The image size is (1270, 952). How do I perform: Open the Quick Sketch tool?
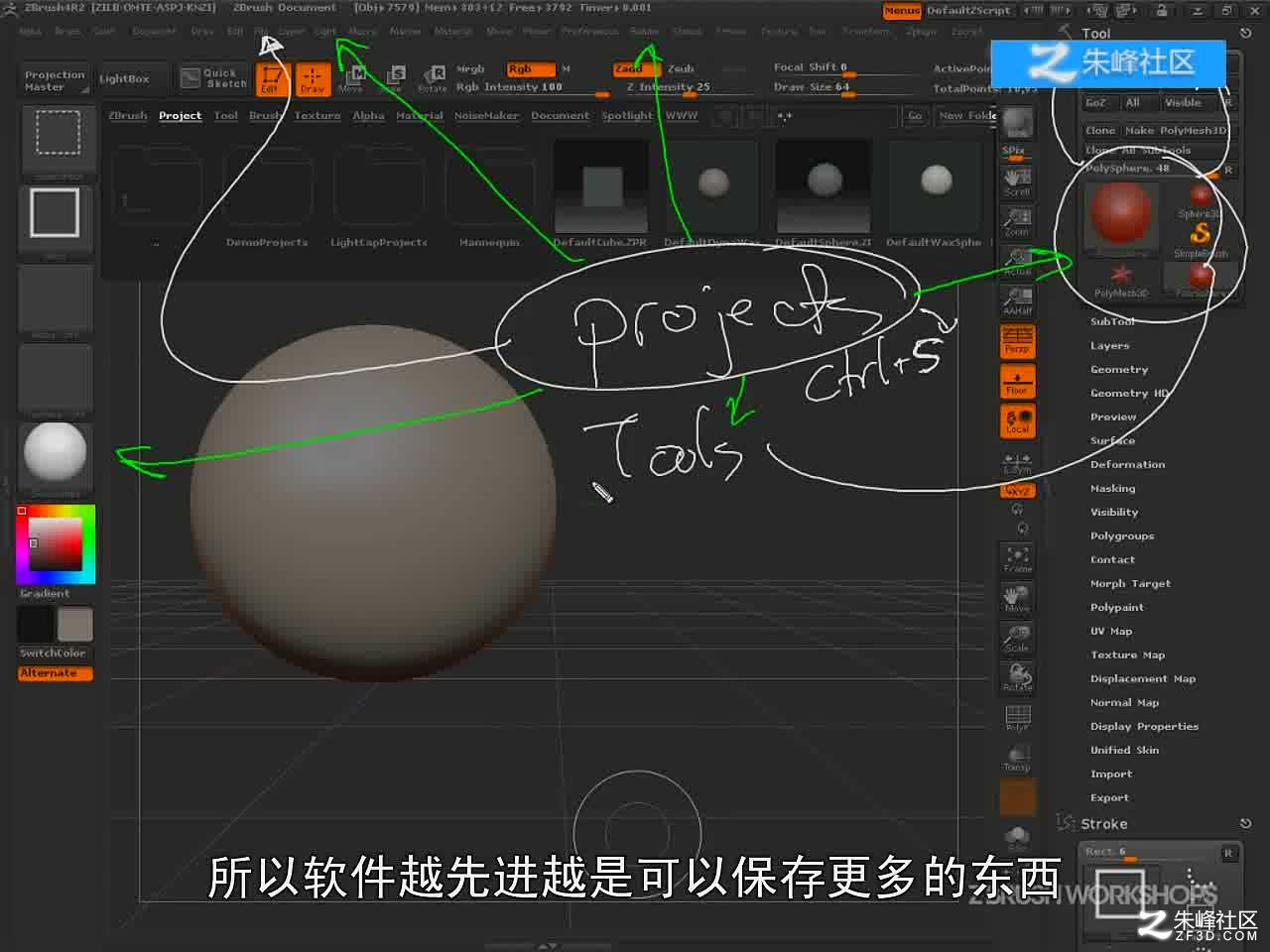tap(214, 77)
